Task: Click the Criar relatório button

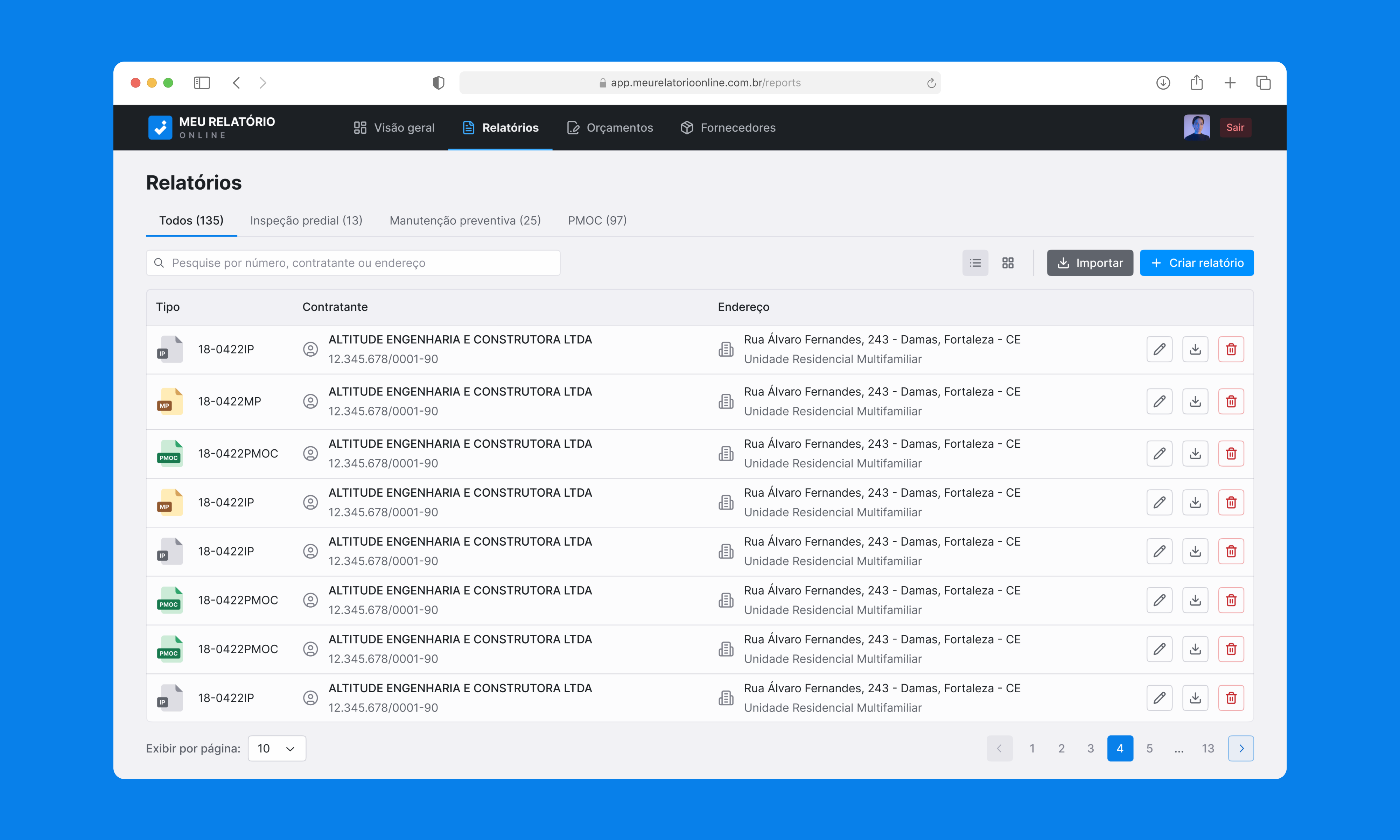Action: 1196,262
